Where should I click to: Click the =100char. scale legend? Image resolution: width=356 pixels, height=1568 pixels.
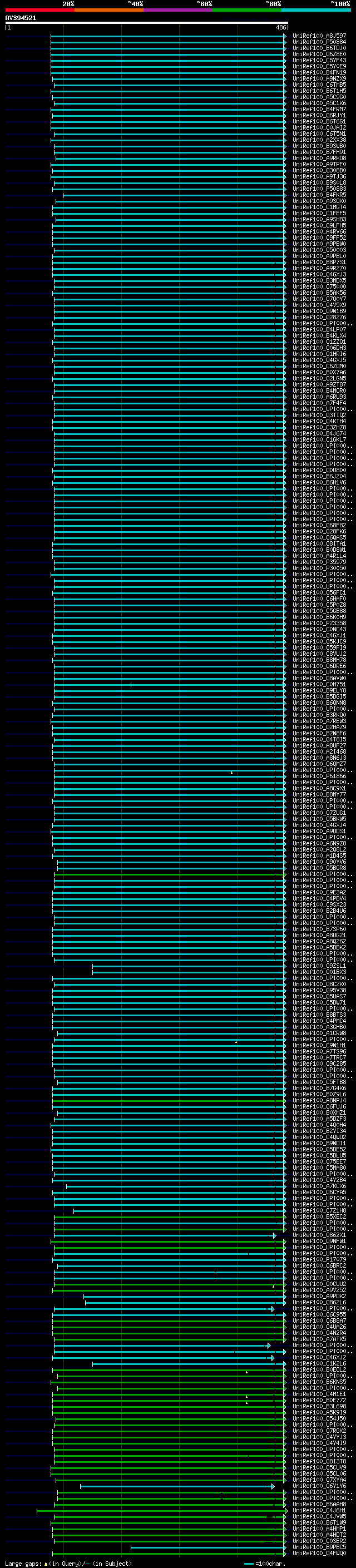pos(264,1563)
